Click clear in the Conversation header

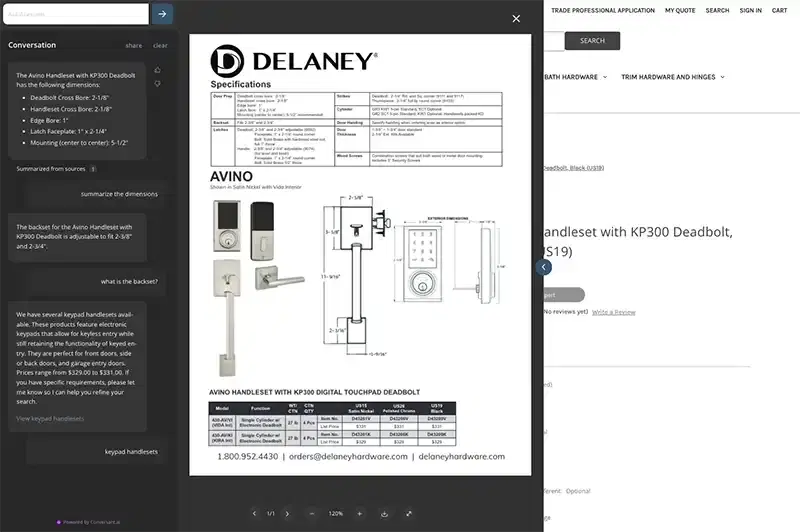click(x=160, y=45)
